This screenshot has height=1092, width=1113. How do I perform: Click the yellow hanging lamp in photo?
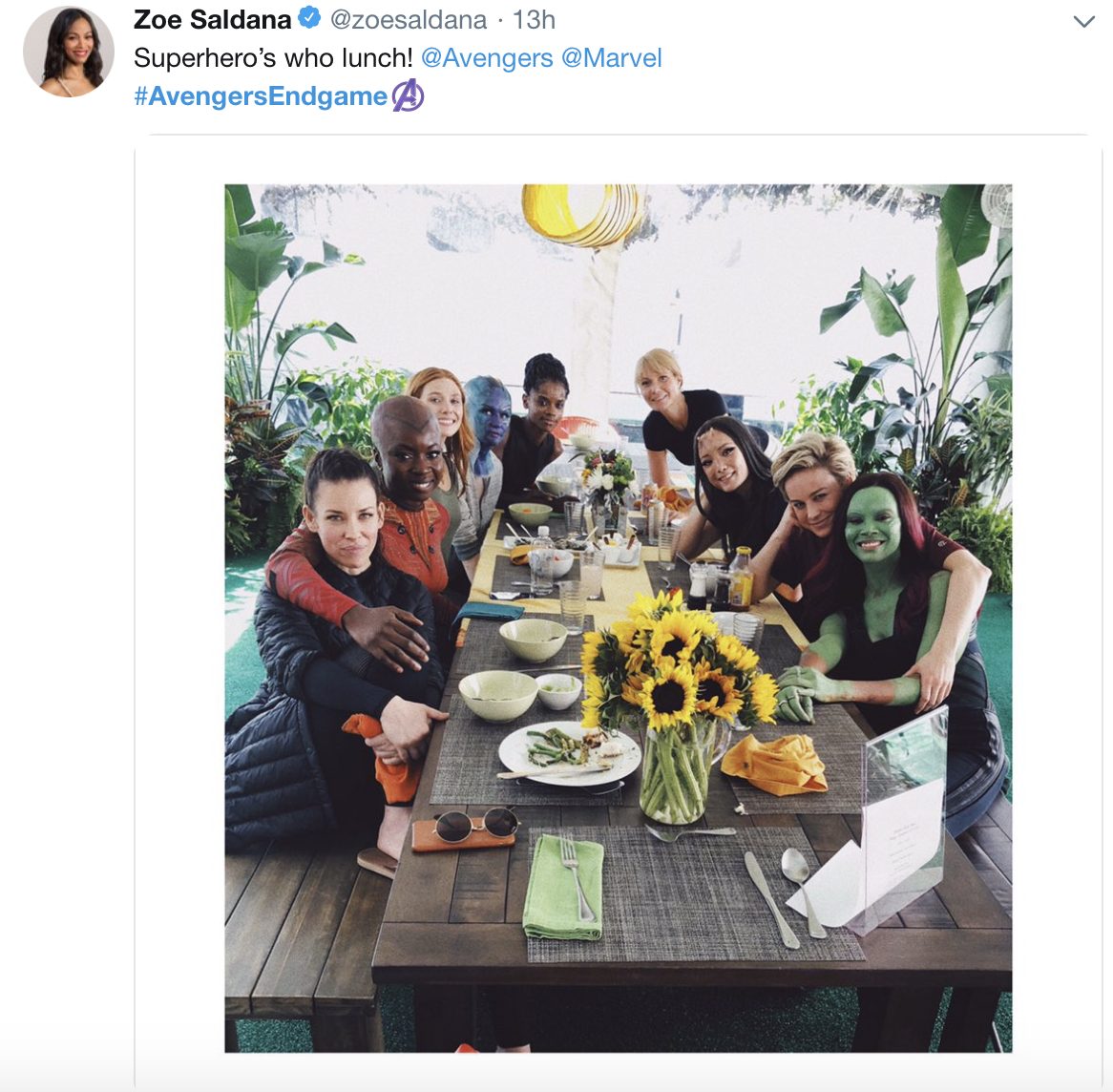[581, 214]
